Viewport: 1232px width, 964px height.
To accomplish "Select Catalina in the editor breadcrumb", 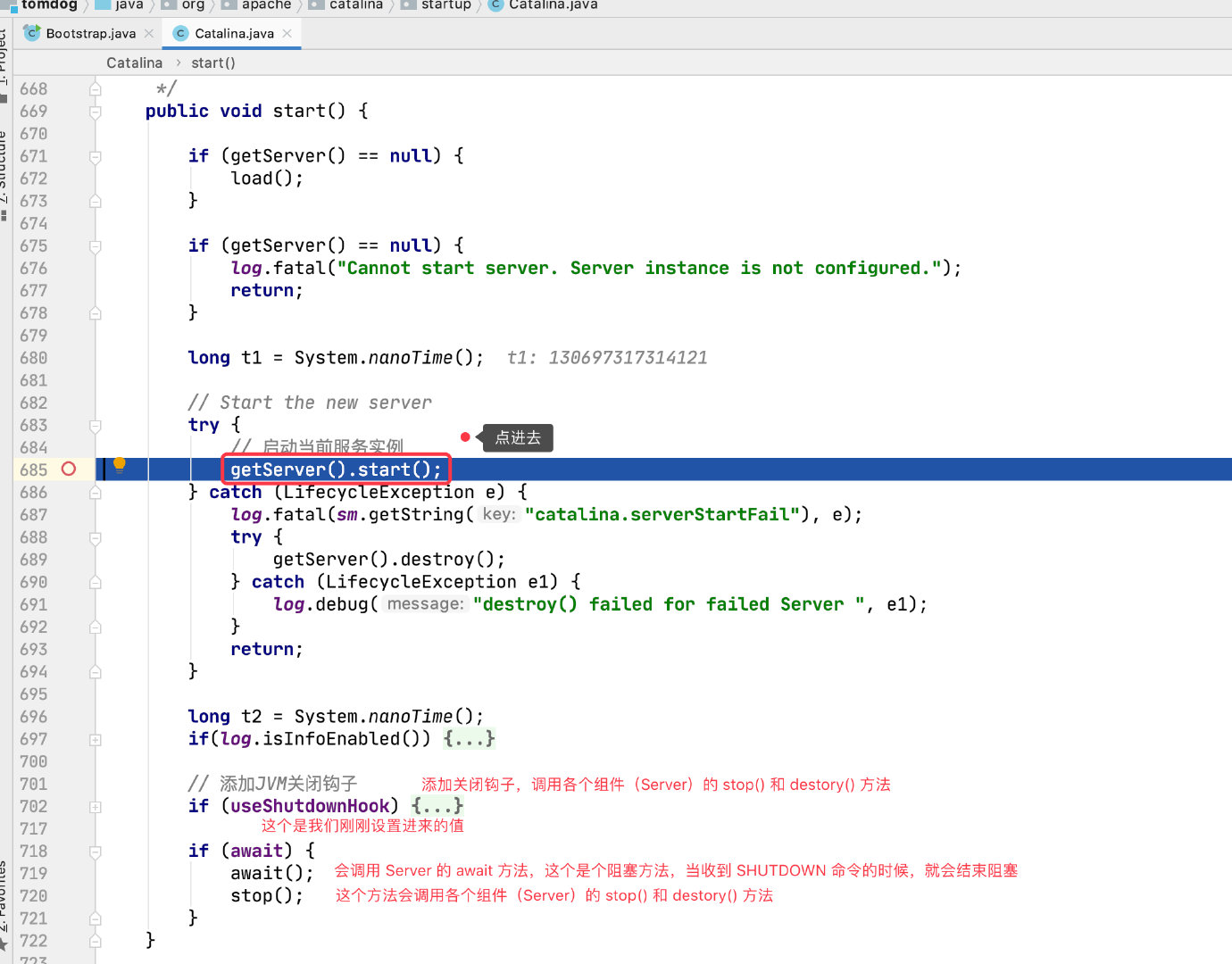I will coord(134,62).
